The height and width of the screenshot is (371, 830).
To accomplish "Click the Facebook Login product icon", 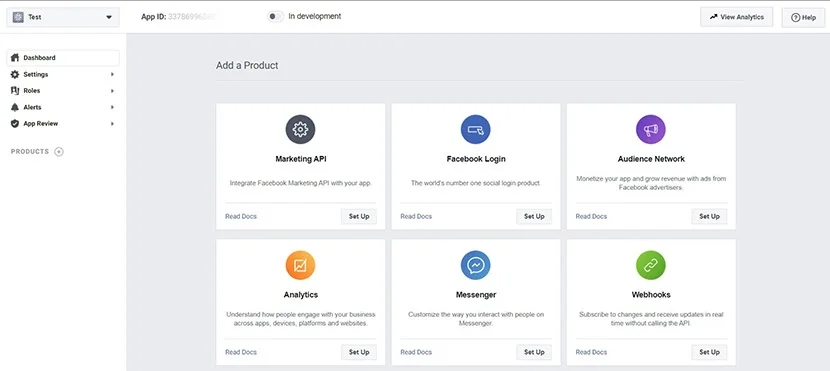I will (475, 130).
